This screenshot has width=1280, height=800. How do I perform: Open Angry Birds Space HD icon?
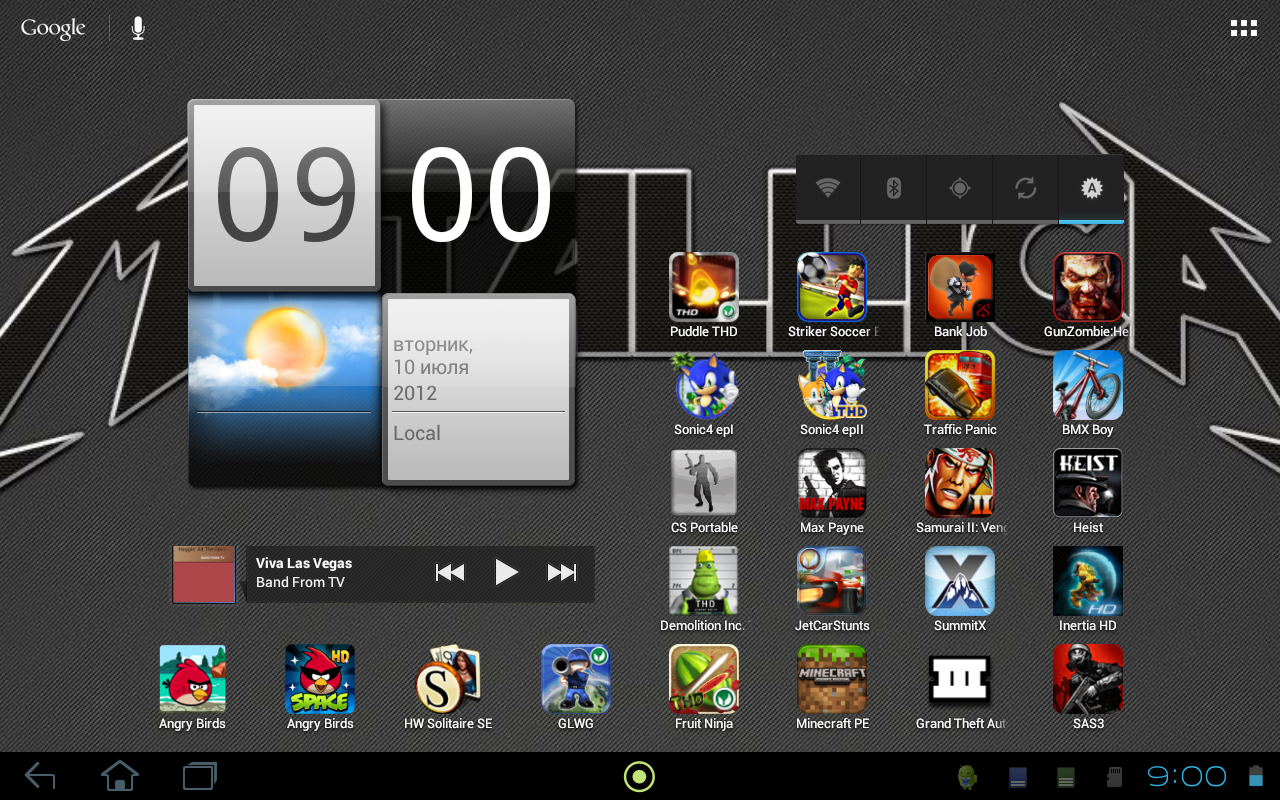point(320,679)
